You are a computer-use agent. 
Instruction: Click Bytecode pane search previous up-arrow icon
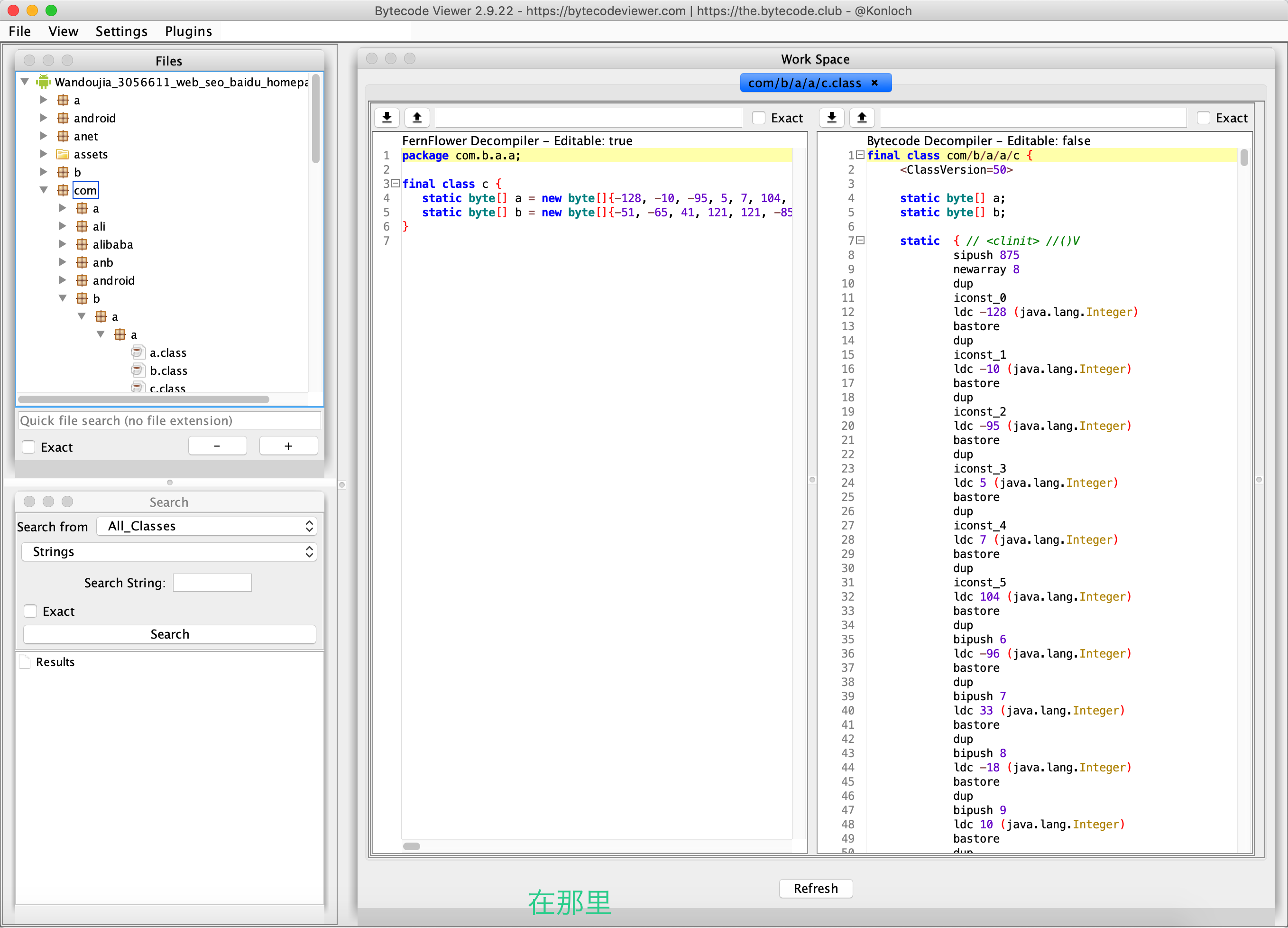862,118
